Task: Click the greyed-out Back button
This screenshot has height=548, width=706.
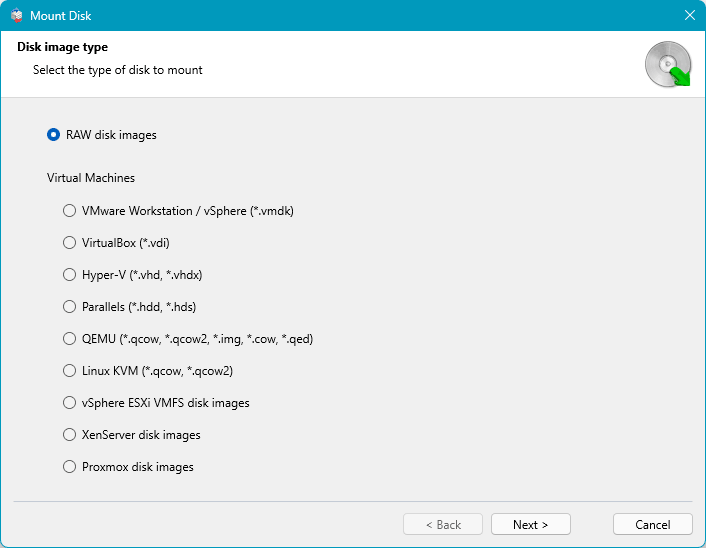Action: 443,525
